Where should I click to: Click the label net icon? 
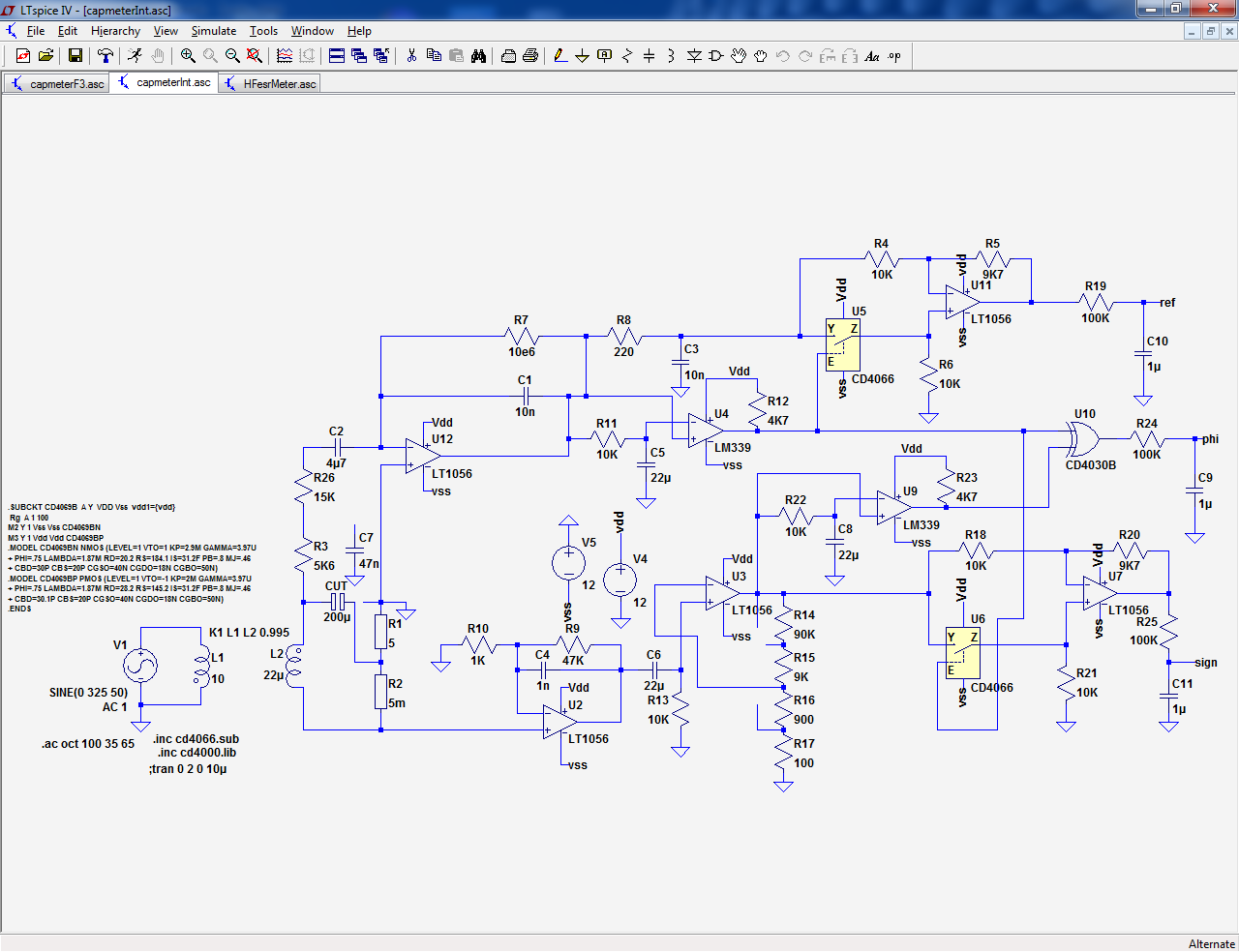(605, 56)
